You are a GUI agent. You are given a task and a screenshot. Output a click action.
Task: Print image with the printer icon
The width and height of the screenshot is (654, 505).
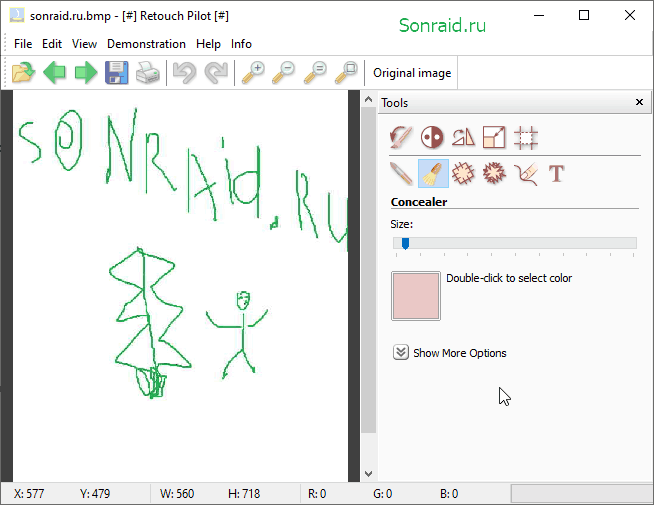click(x=148, y=73)
